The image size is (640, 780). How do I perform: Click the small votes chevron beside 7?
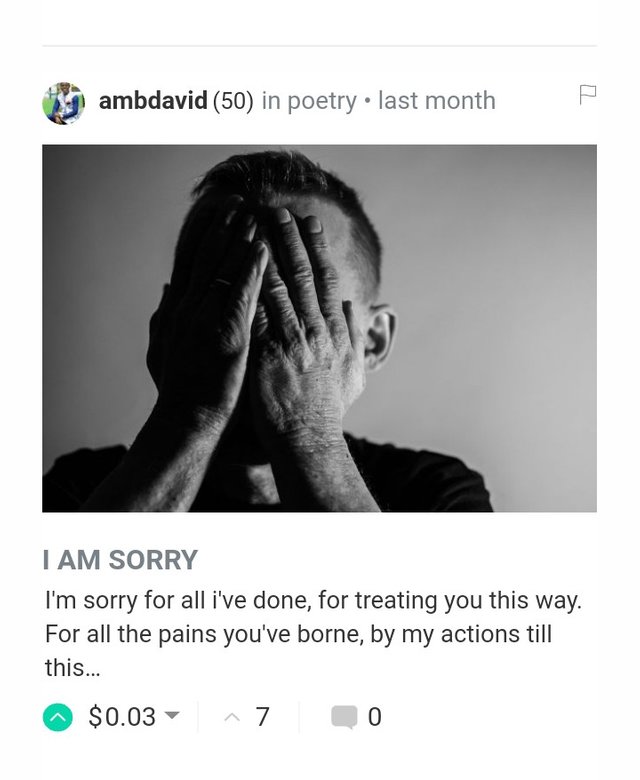[x=232, y=717]
